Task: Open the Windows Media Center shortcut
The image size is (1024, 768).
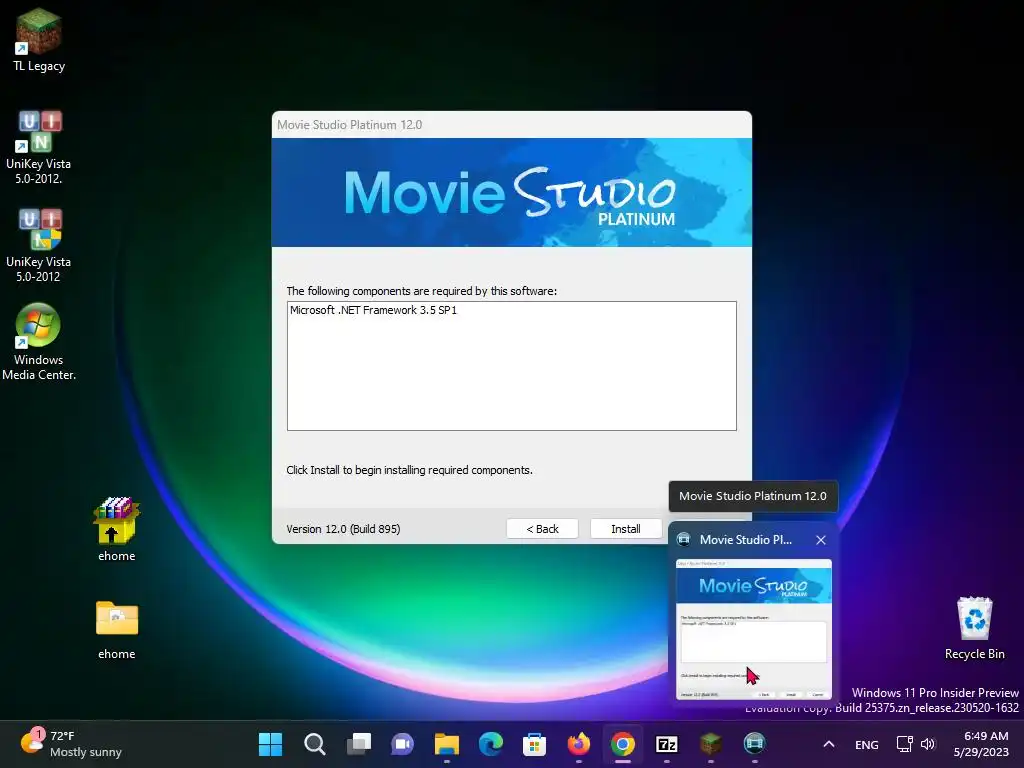Action: coord(39,342)
